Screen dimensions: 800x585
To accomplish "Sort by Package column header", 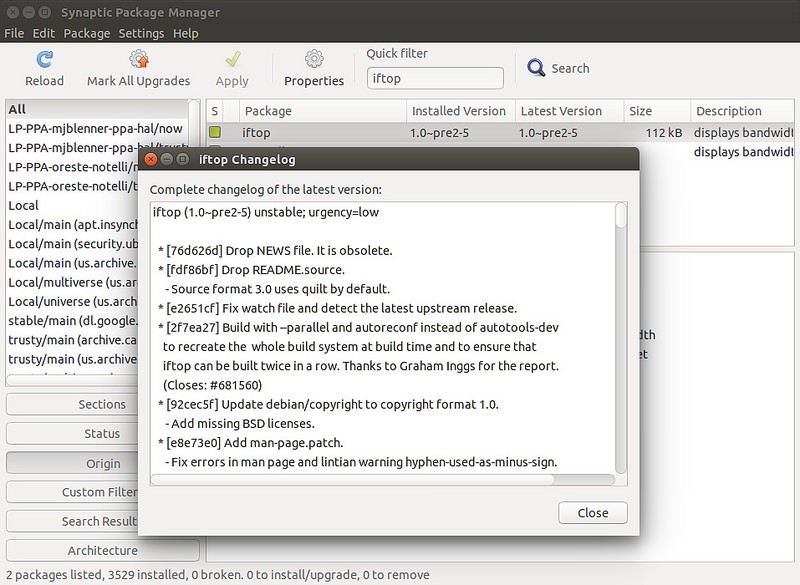I will [x=322, y=111].
